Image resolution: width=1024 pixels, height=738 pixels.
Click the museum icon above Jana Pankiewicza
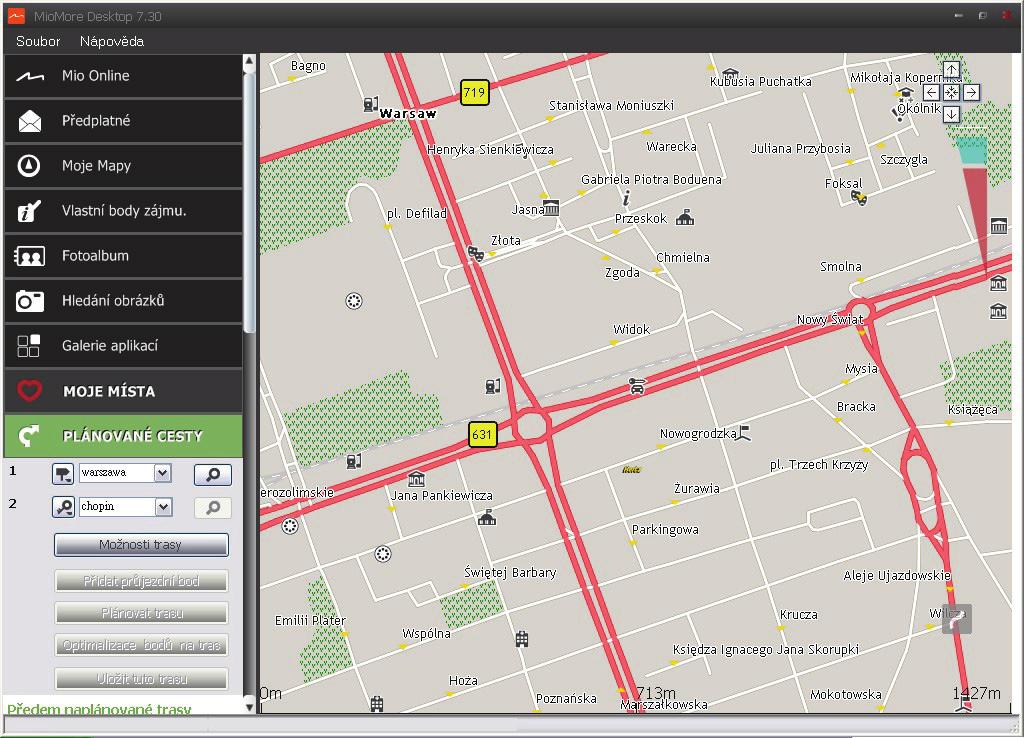416,479
